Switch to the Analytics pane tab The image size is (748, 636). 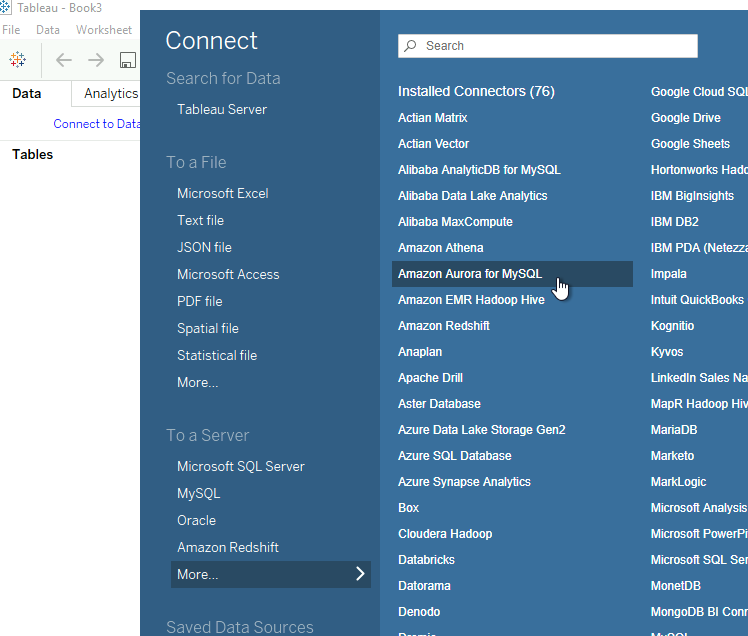click(111, 94)
